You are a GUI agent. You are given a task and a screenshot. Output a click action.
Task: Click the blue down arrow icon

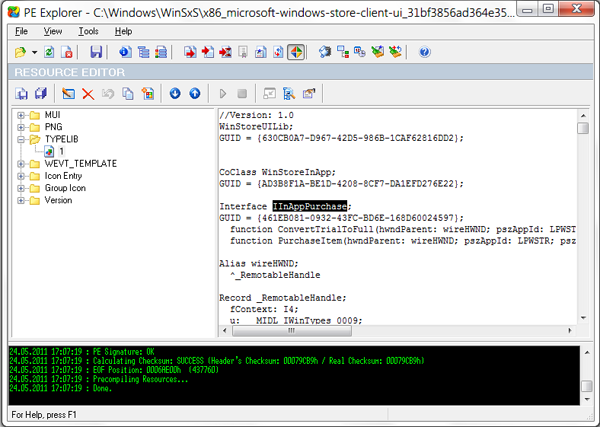click(x=175, y=93)
